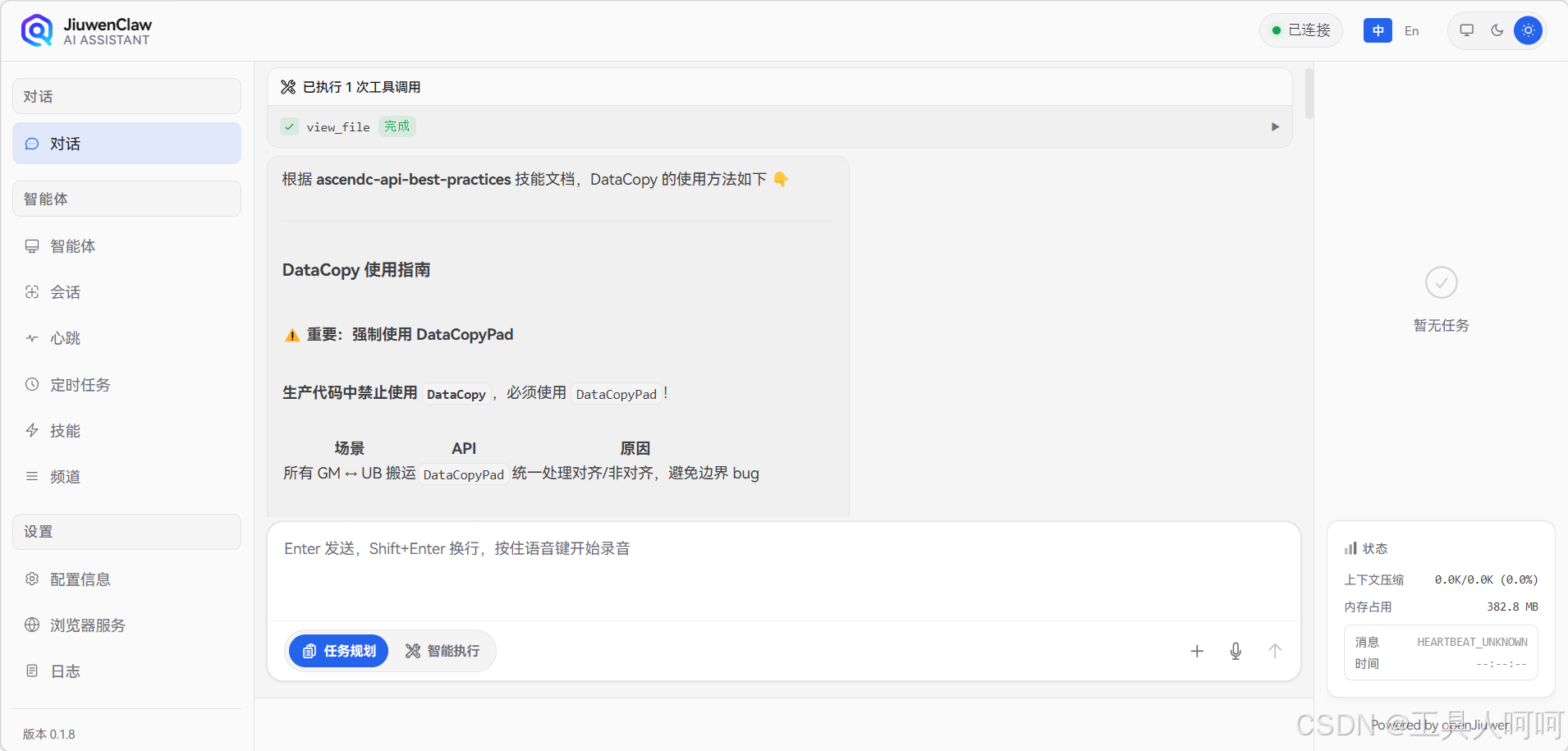Click the lightning icon beside 技能
This screenshot has height=751, width=1568.
pos(32,430)
